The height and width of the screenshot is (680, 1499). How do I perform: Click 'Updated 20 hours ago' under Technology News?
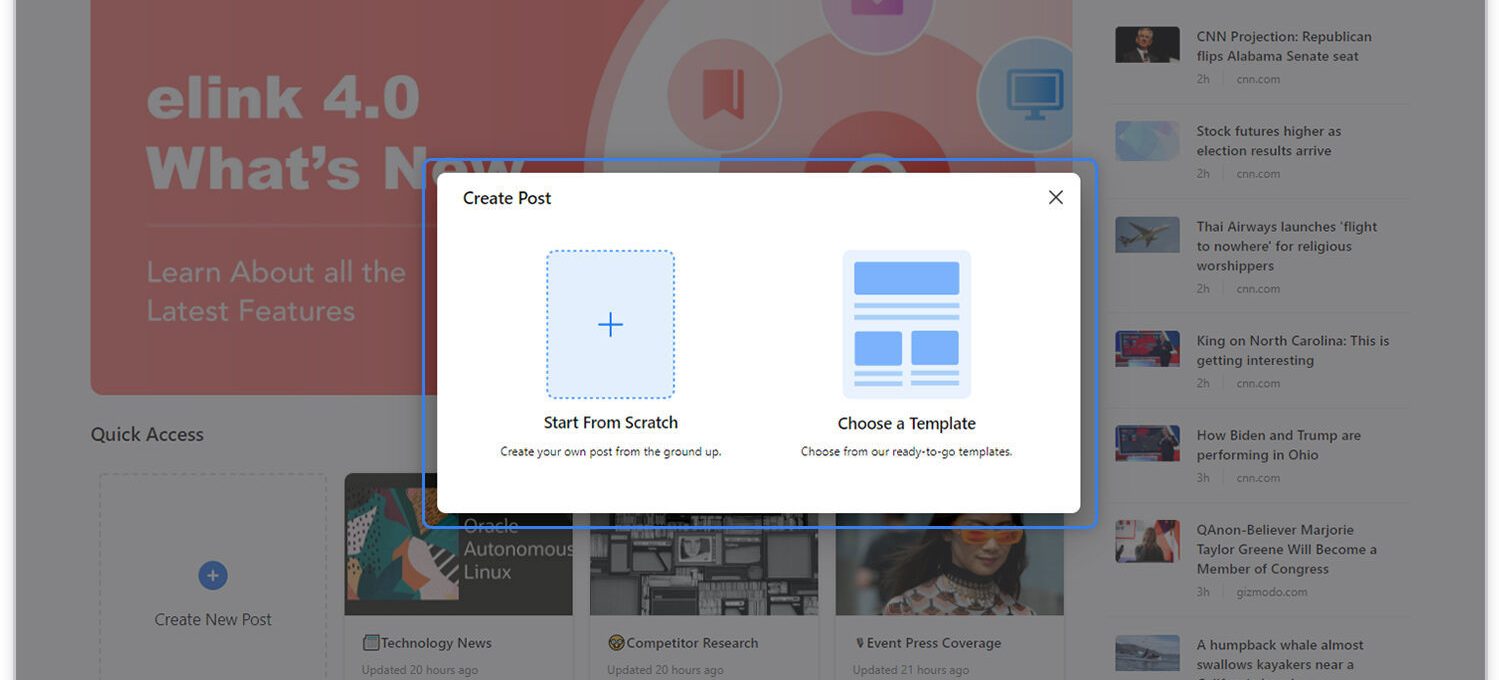(x=420, y=670)
